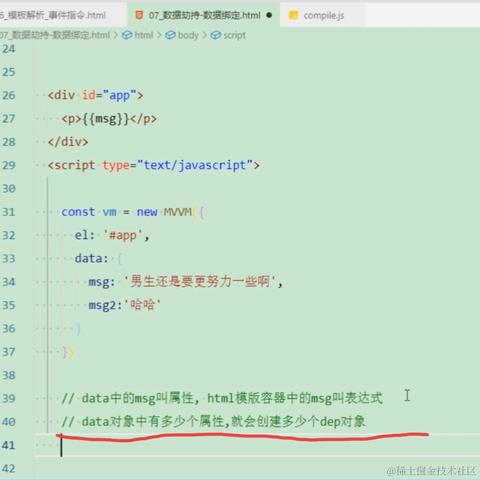Click the const keyword on line 31
Image resolution: width=480 pixels, height=480 pixels.
pyautogui.click(x=78, y=212)
